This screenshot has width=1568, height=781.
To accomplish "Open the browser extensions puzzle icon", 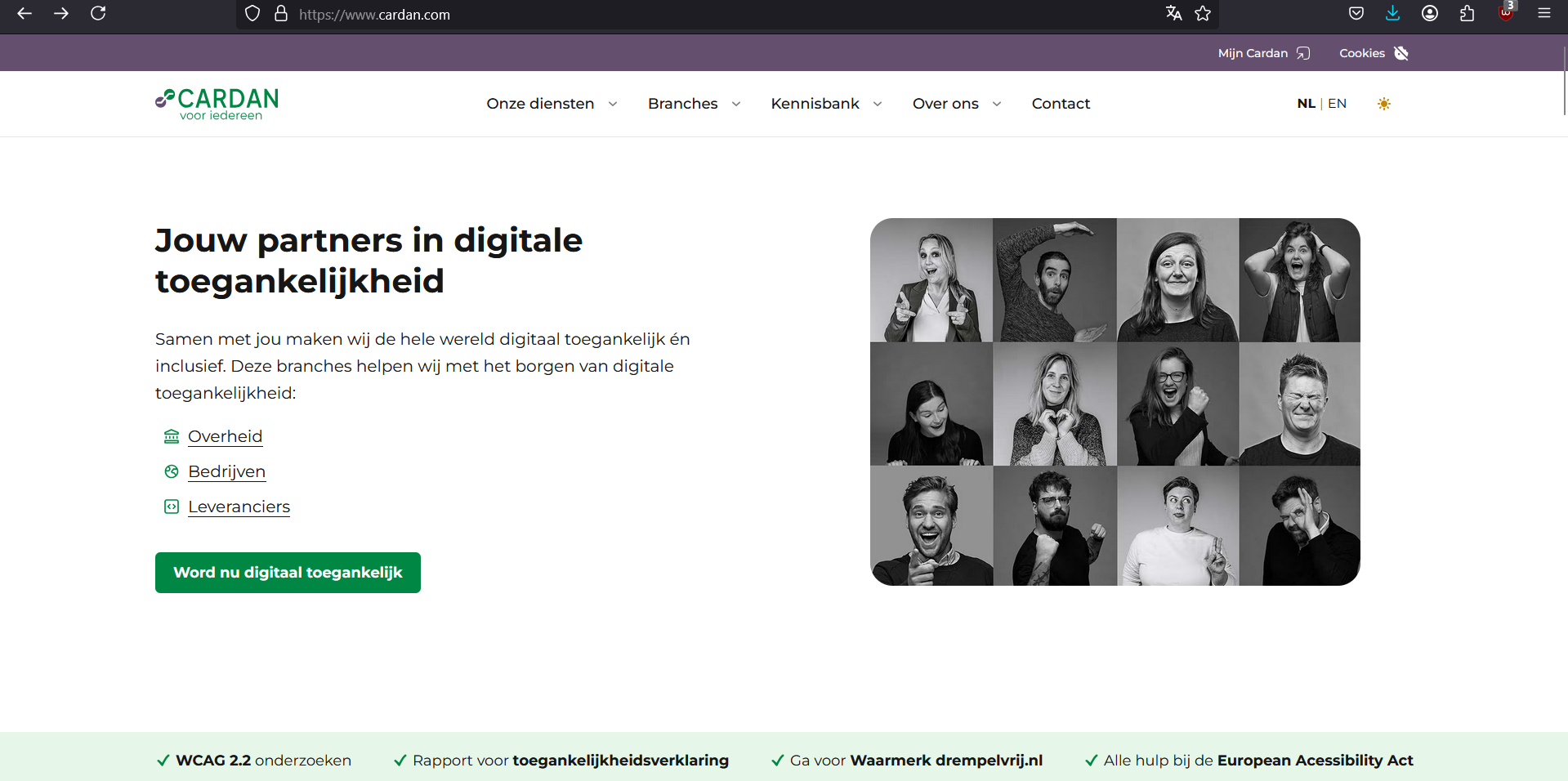I will pos(1467,13).
